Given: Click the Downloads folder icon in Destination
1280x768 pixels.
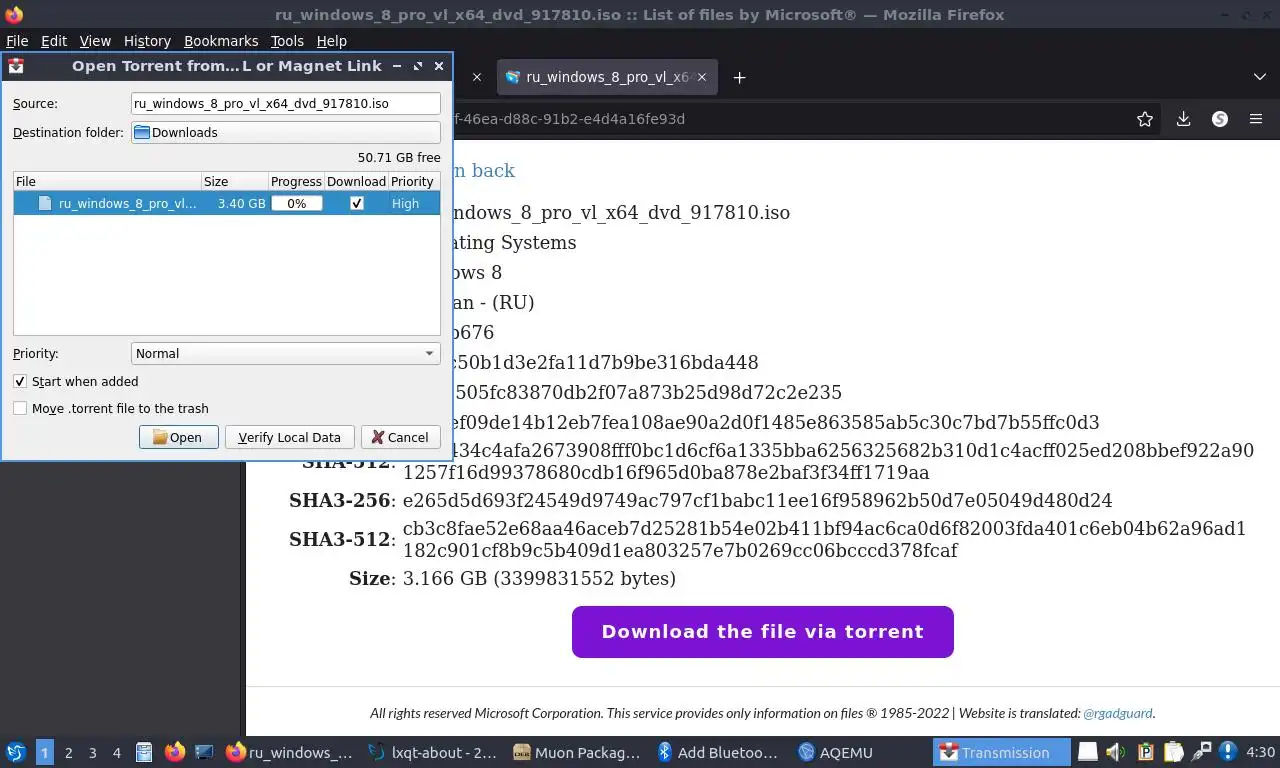Looking at the screenshot, I should coord(142,132).
